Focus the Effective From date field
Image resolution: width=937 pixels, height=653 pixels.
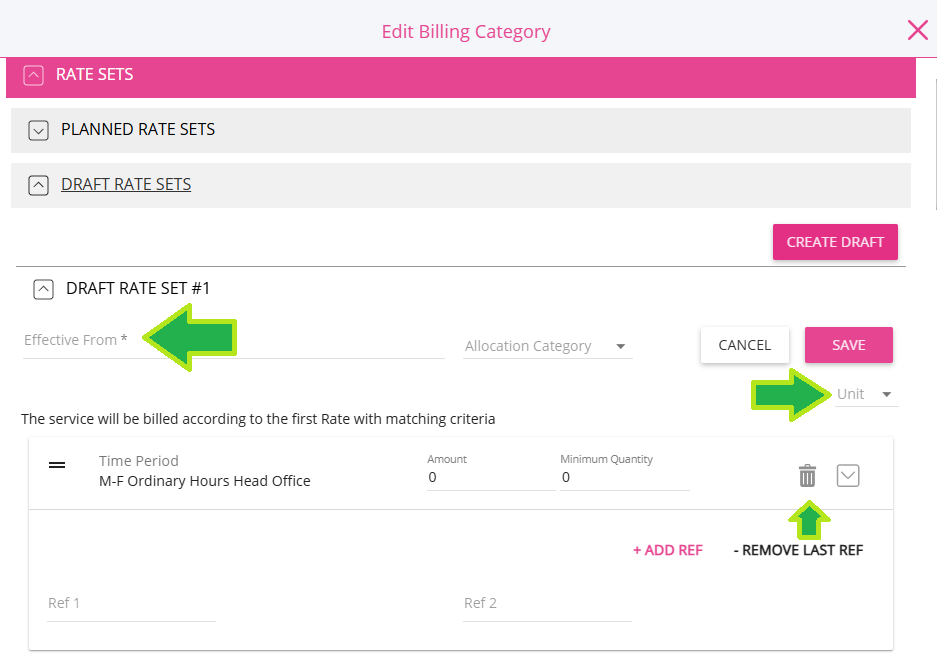click(x=233, y=342)
